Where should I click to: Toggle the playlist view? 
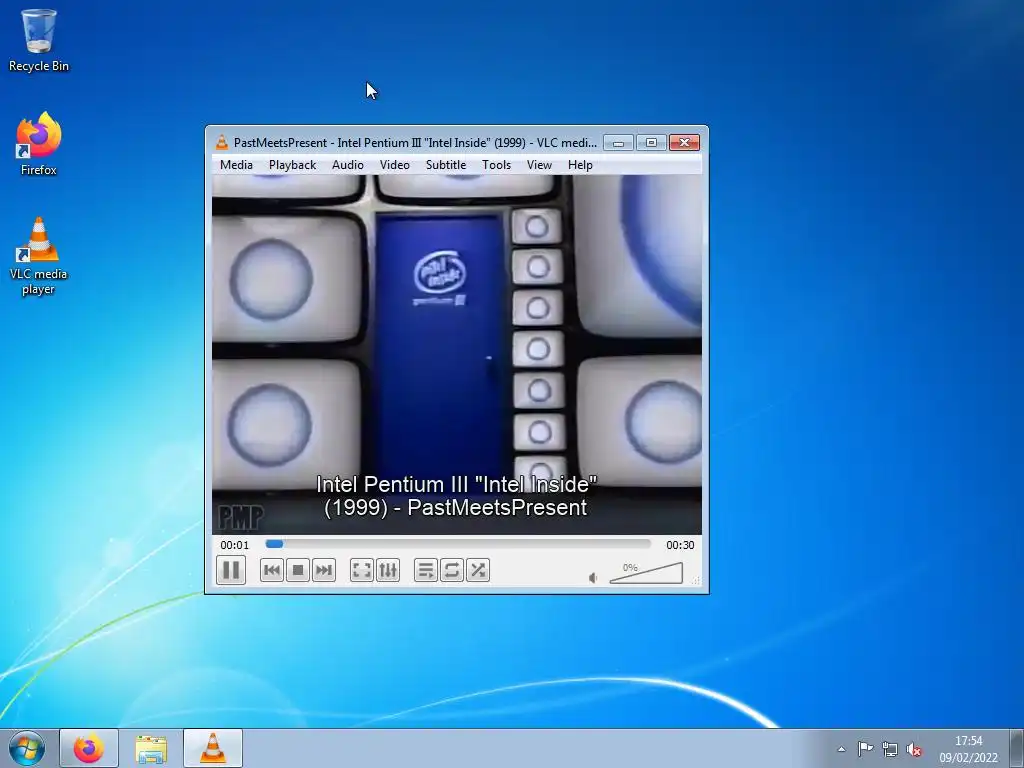[x=426, y=570]
